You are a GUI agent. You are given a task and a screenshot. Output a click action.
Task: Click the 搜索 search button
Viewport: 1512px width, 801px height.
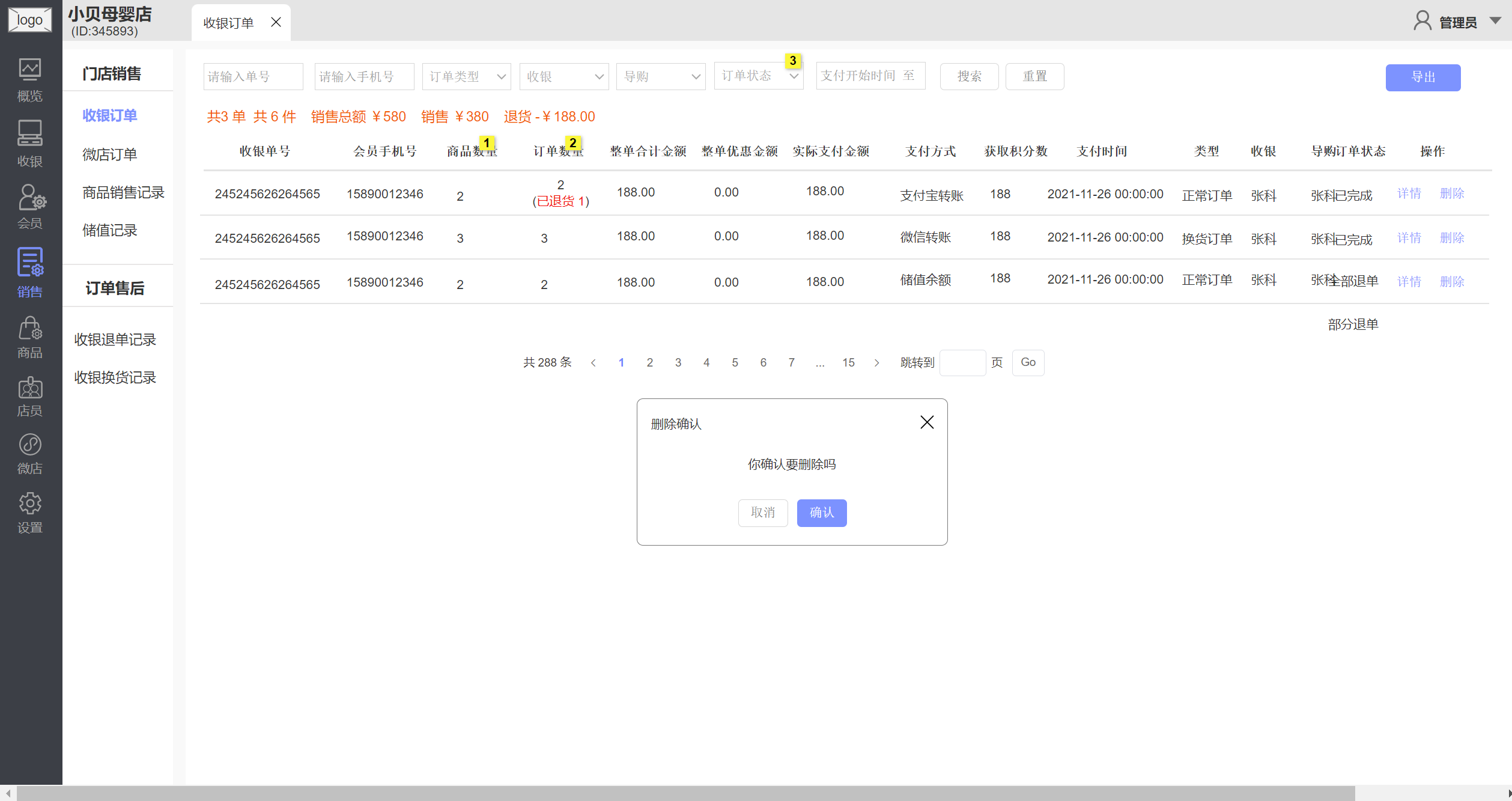(x=970, y=76)
